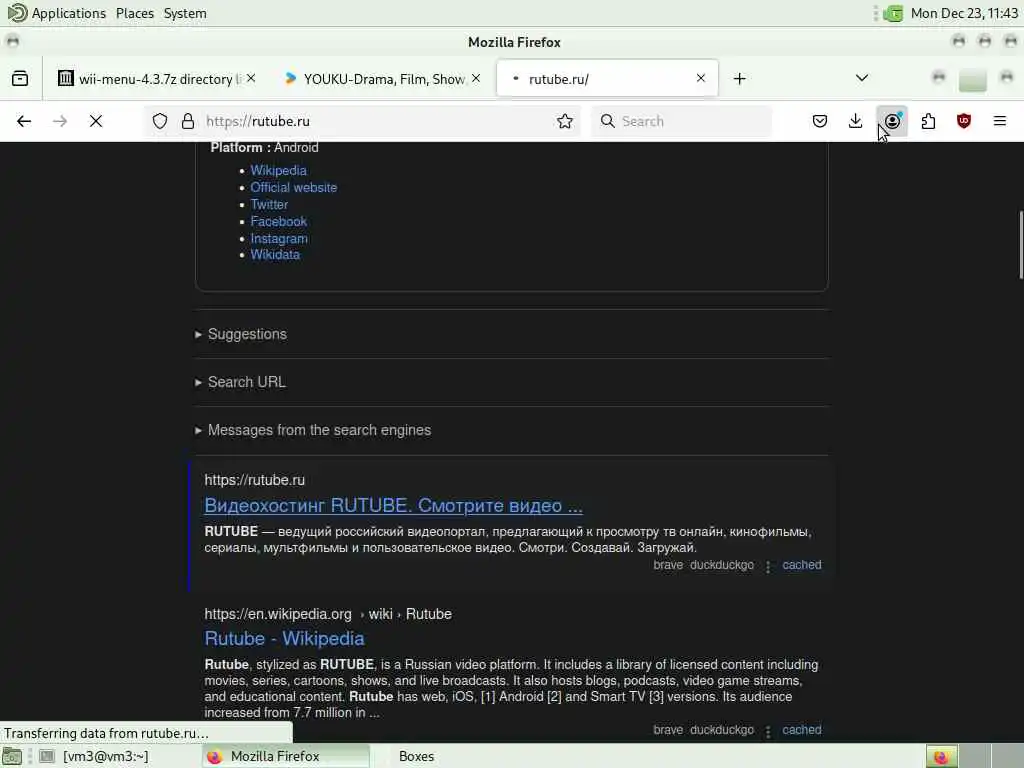Select Mozilla Firefox in the taskbar

tap(286, 756)
